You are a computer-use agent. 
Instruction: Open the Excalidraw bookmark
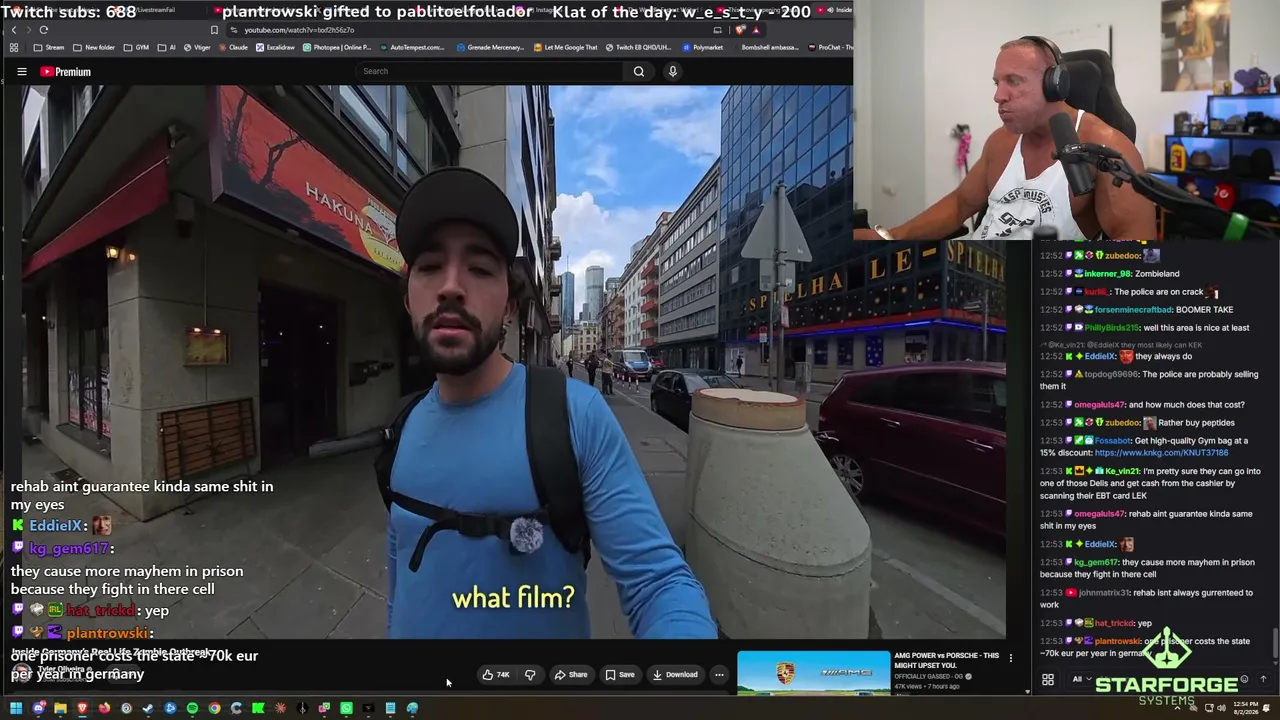[x=275, y=47]
